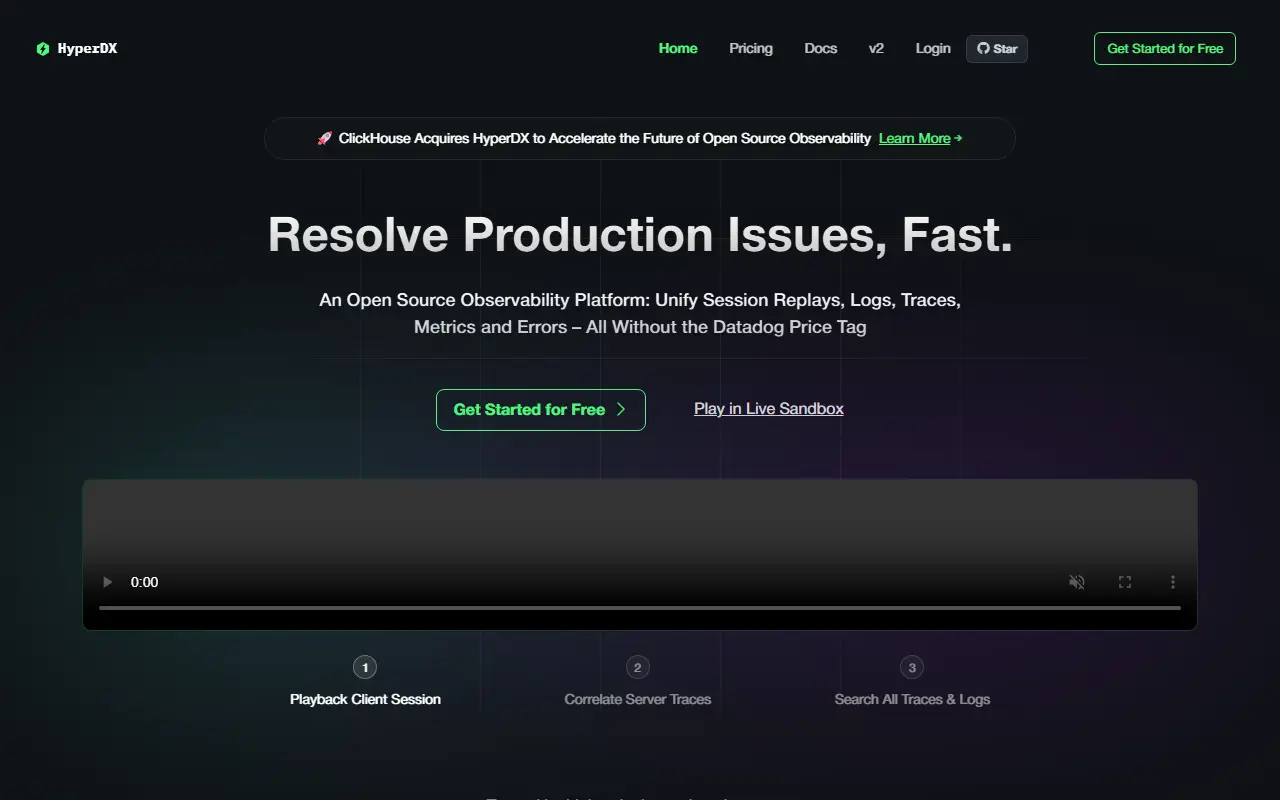Select step 3 Search All Traces & Logs
The image size is (1280, 800).
912,683
